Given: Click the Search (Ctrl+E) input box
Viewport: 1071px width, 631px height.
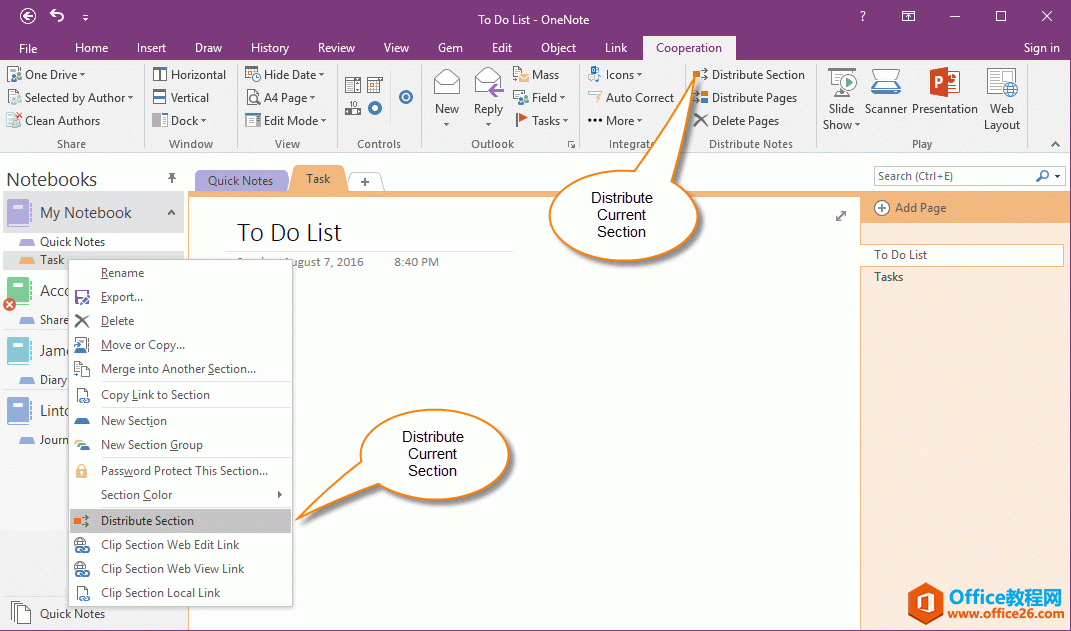Looking at the screenshot, I should pos(953,176).
